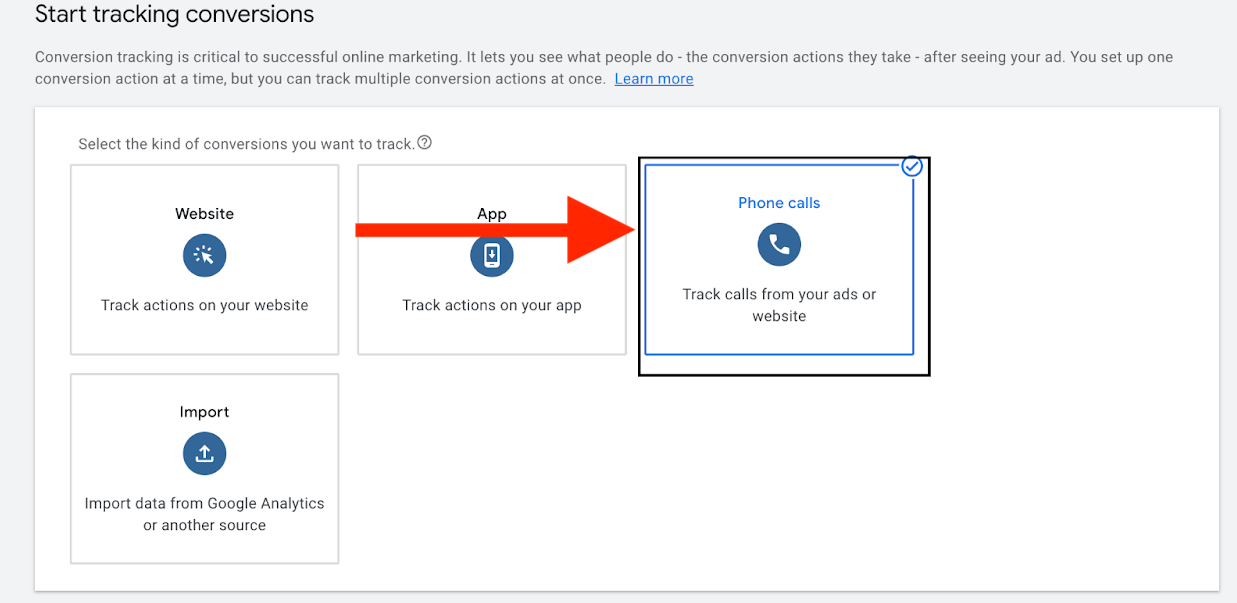Click the red arrow annotation head

(x=600, y=230)
